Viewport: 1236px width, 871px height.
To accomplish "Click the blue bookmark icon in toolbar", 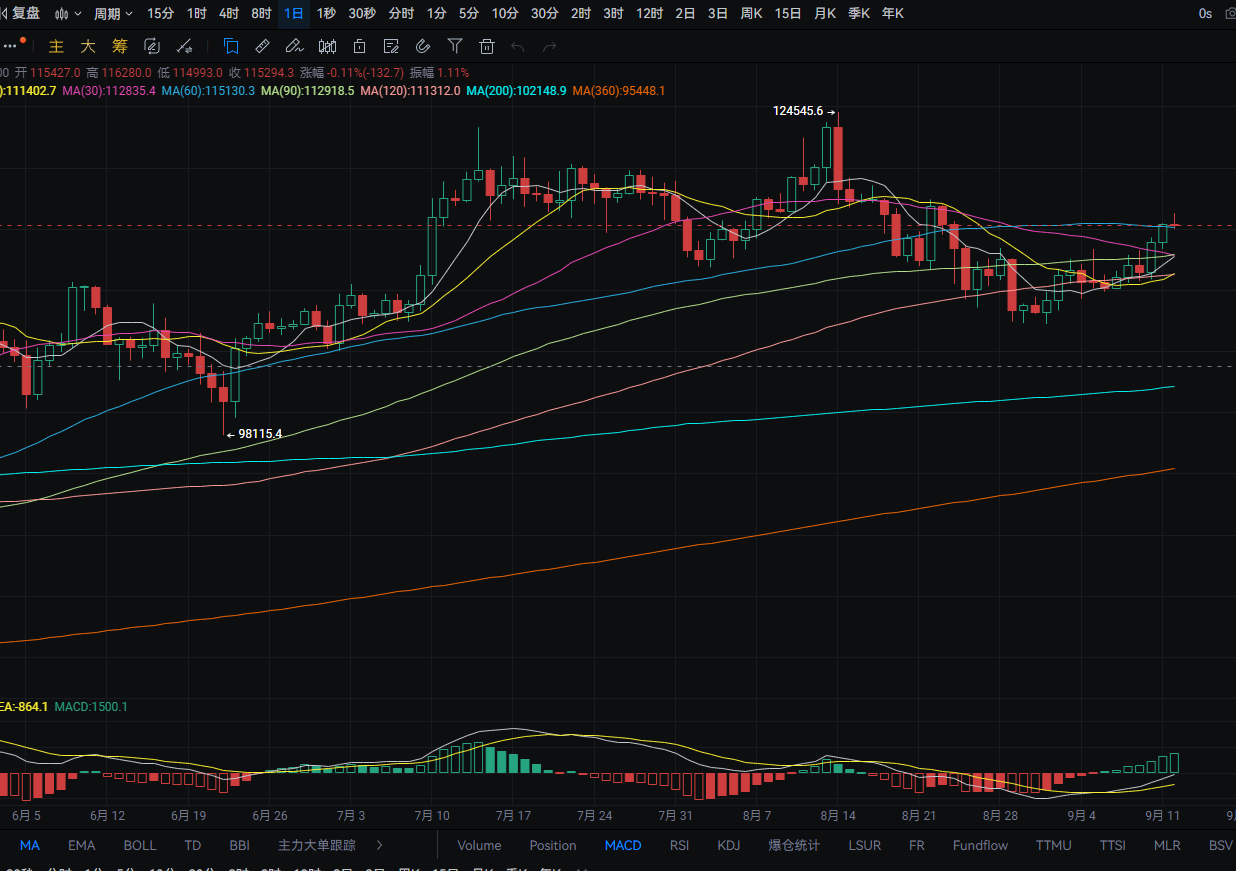I will pos(231,46).
